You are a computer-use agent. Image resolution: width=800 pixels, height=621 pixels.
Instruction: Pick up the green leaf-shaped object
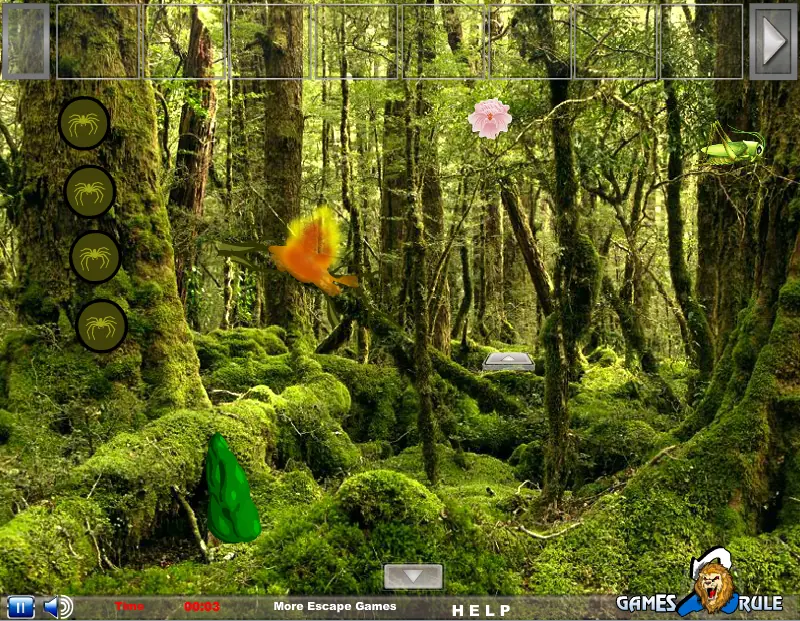click(x=232, y=489)
